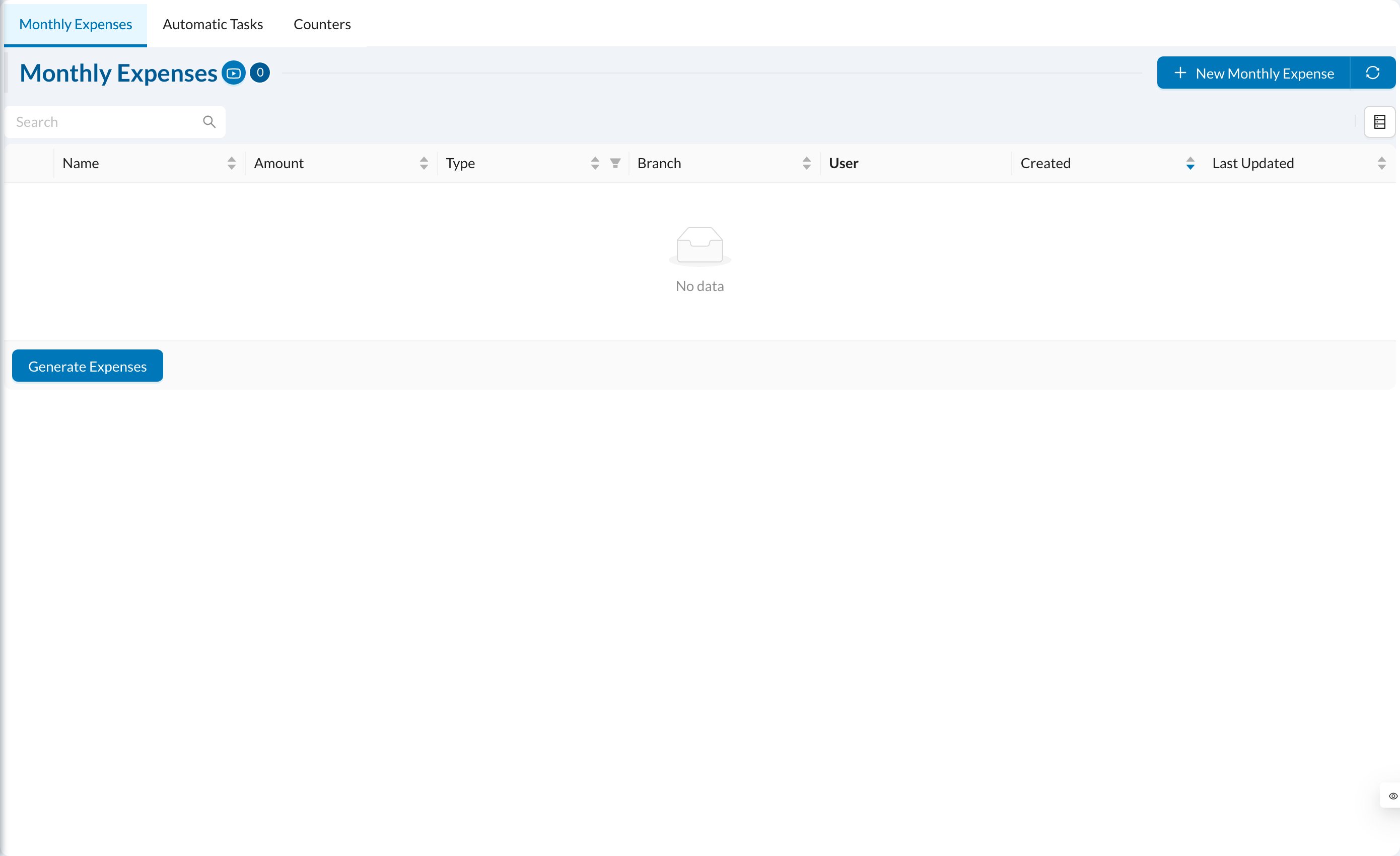
Task: Toggle the eye visibility icon at bottom right
Action: click(x=1392, y=796)
